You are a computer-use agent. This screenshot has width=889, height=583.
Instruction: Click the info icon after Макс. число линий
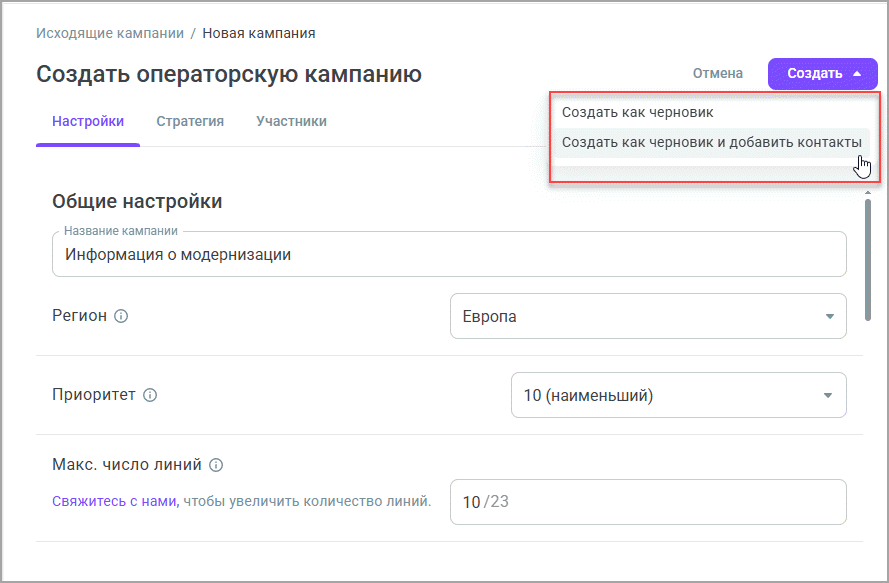(216, 465)
